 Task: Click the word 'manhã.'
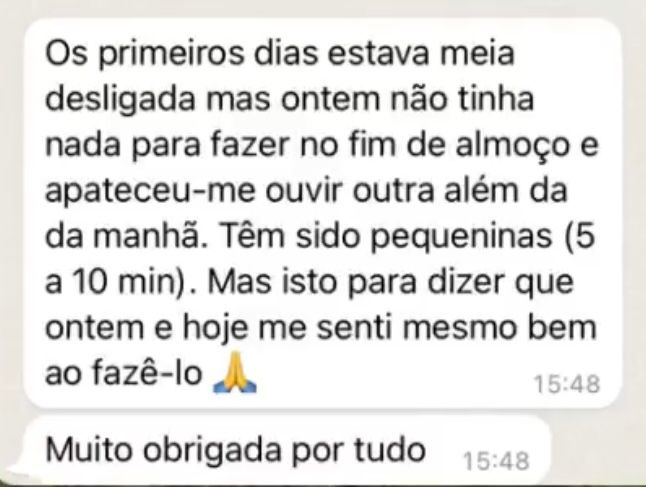pos(151,236)
